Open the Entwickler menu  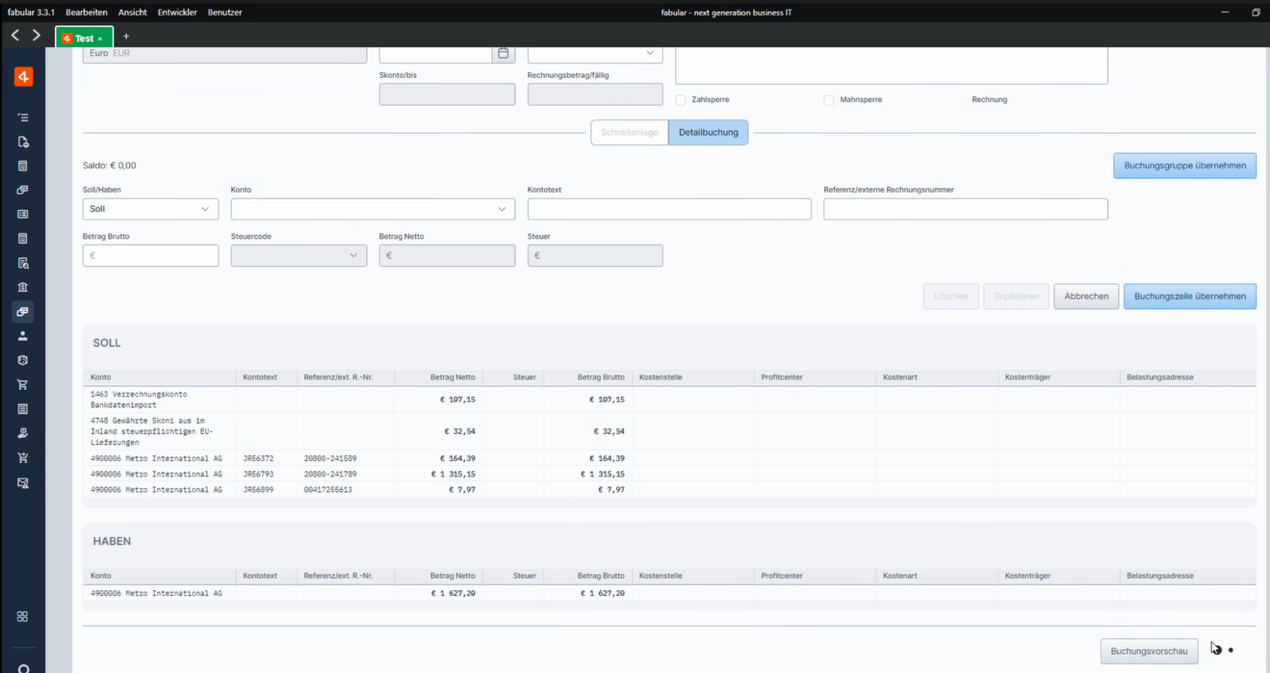pyautogui.click(x=177, y=12)
